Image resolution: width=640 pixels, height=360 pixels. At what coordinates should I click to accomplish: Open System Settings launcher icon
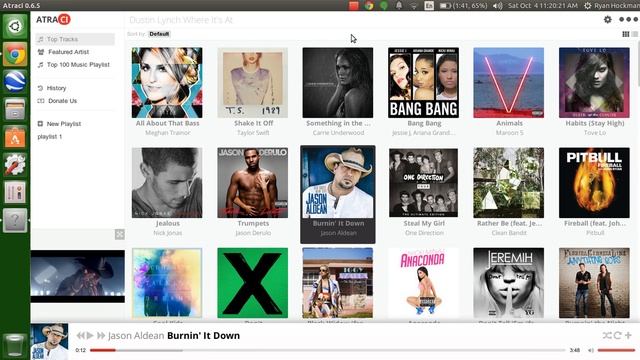(15, 165)
